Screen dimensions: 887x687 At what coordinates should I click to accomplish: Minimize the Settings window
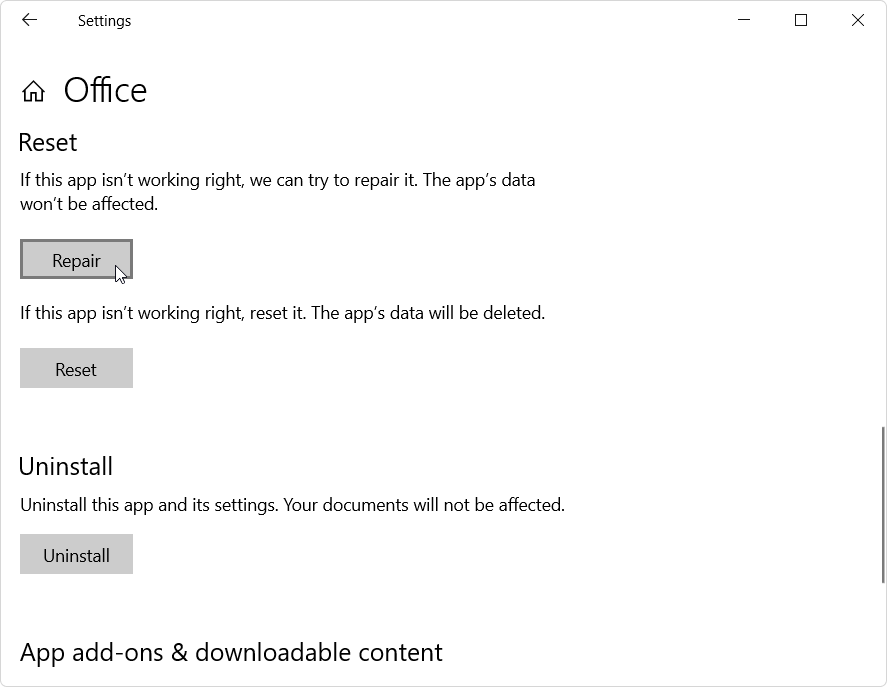[744, 20]
